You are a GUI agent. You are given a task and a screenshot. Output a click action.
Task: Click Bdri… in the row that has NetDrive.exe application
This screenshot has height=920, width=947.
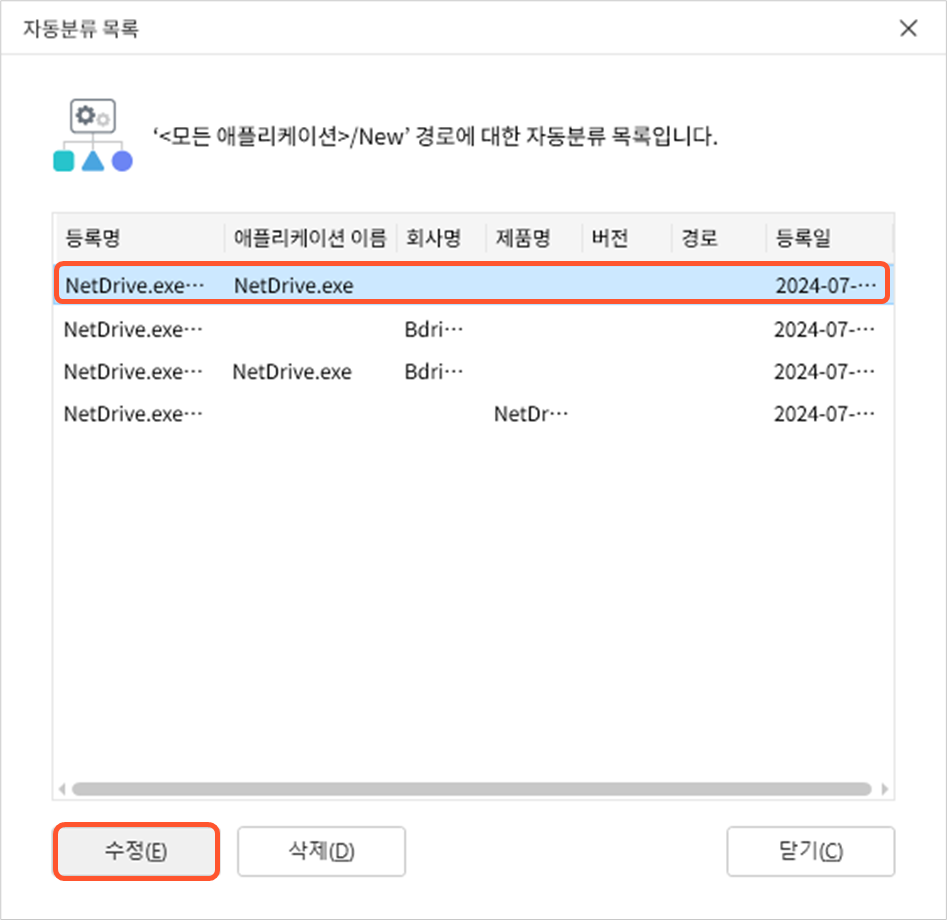(434, 372)
